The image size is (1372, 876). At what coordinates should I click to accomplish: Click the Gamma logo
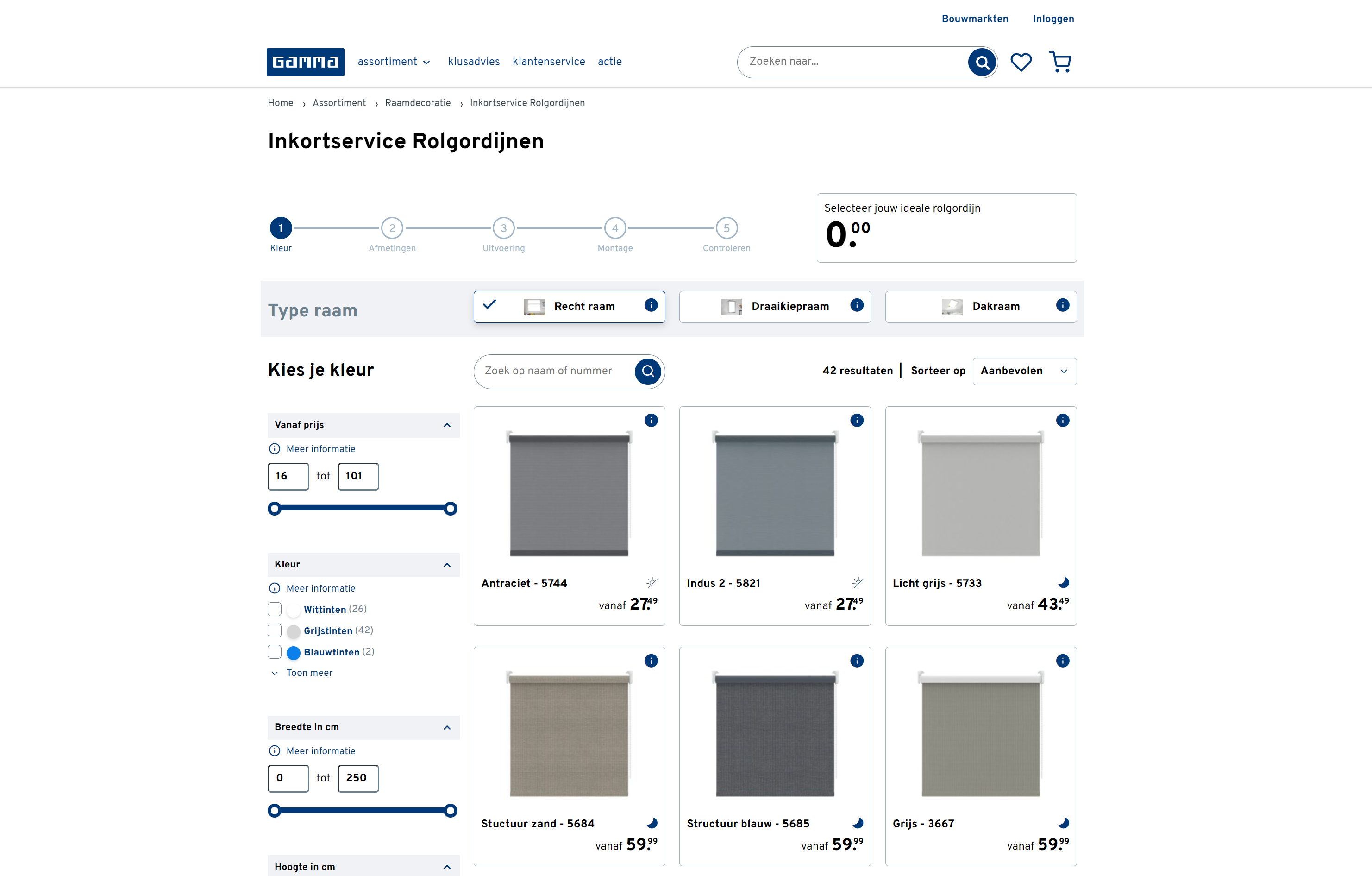click(x=306, y=62)
